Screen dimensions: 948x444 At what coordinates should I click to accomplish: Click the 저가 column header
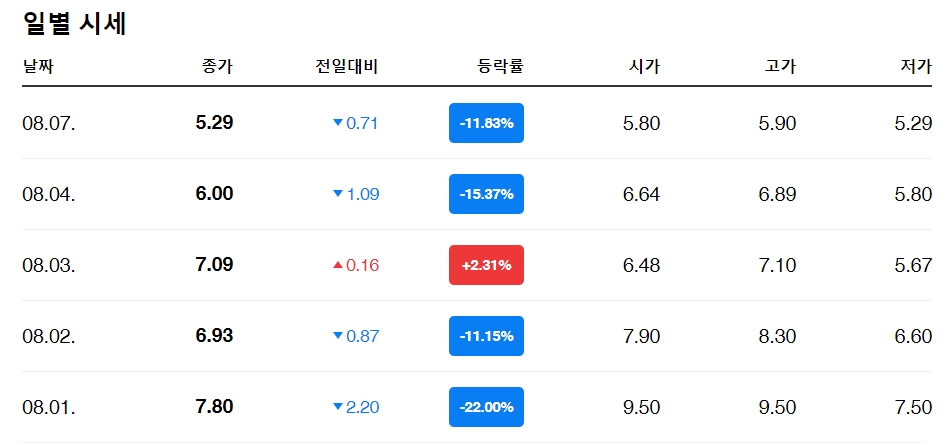click(916, 66)
